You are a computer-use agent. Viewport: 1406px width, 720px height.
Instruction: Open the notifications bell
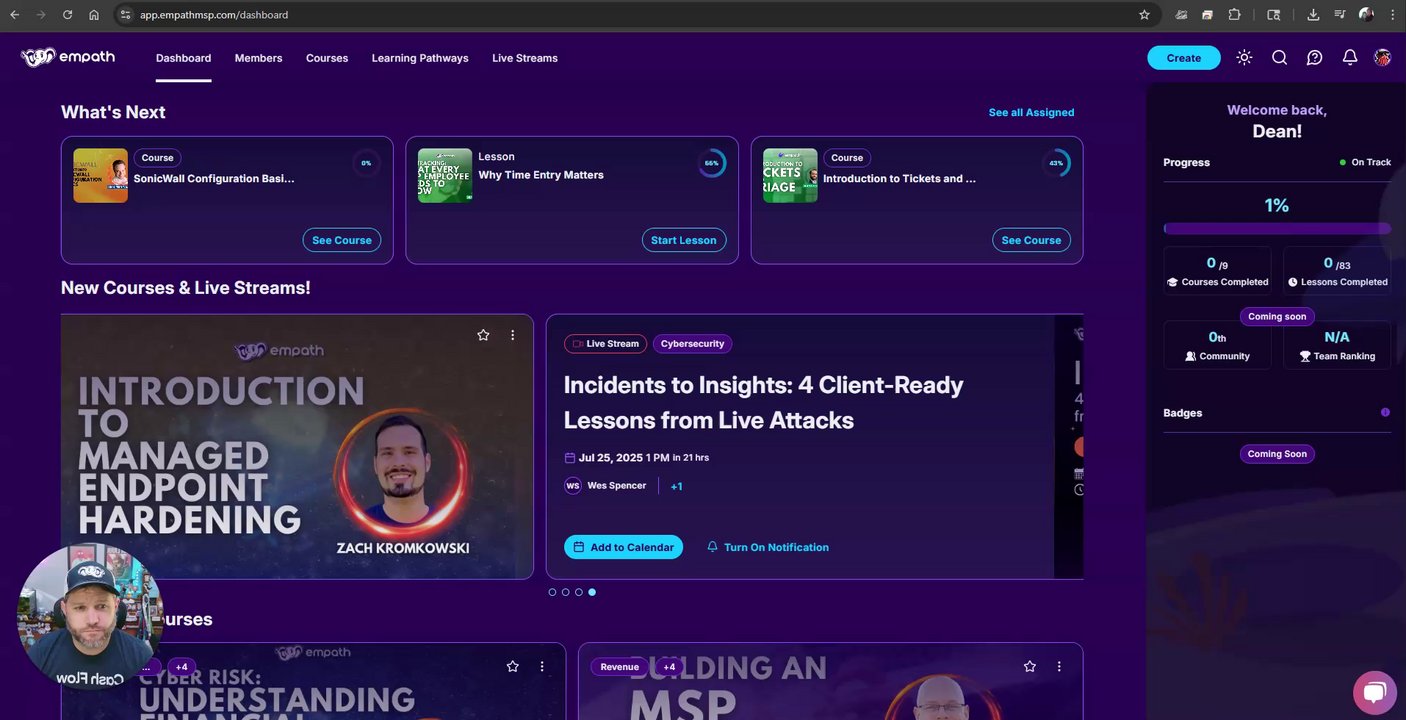pyautogui.click(x=1350, y=57)
